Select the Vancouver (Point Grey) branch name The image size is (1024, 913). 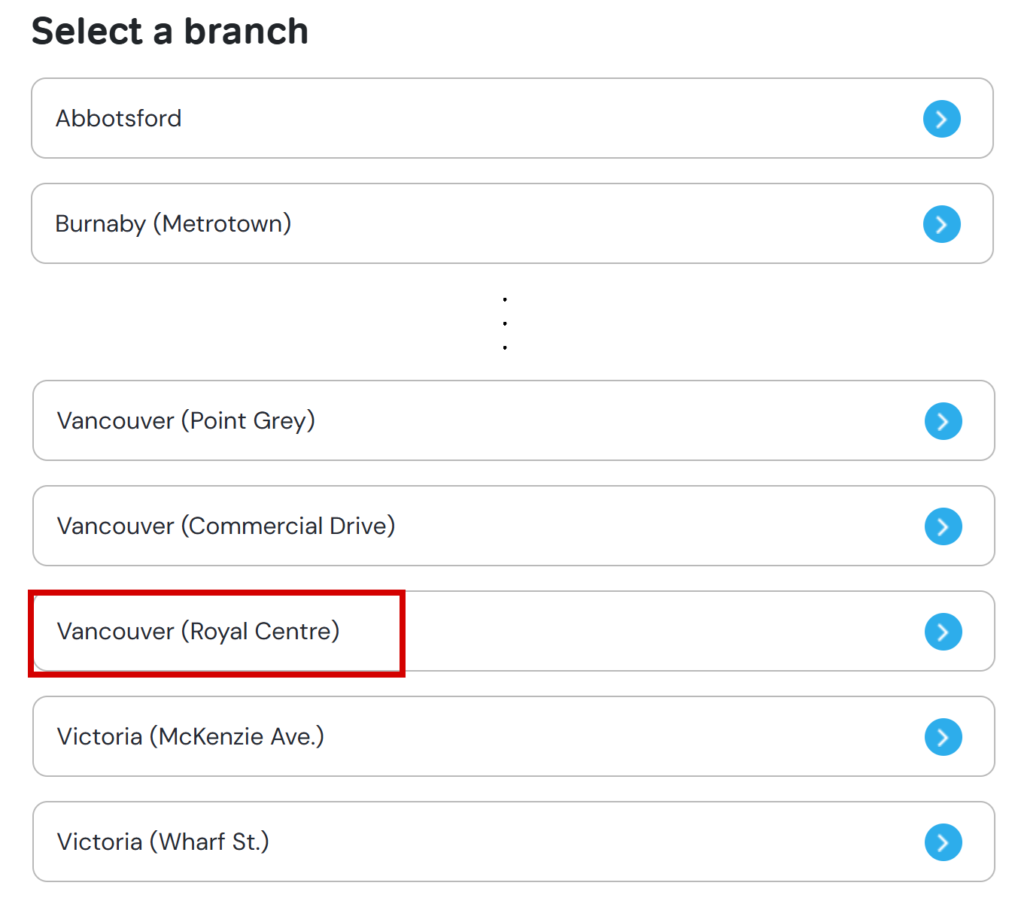(x=186, y=421)
